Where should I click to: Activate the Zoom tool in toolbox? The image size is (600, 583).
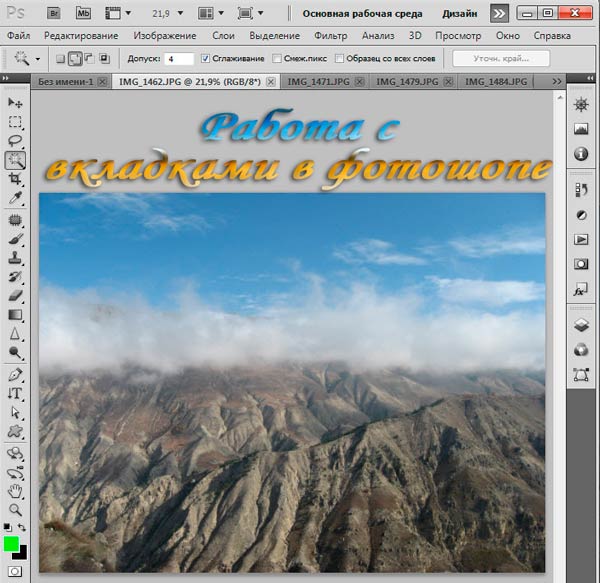pyautogui.click(x=15, y=510)
